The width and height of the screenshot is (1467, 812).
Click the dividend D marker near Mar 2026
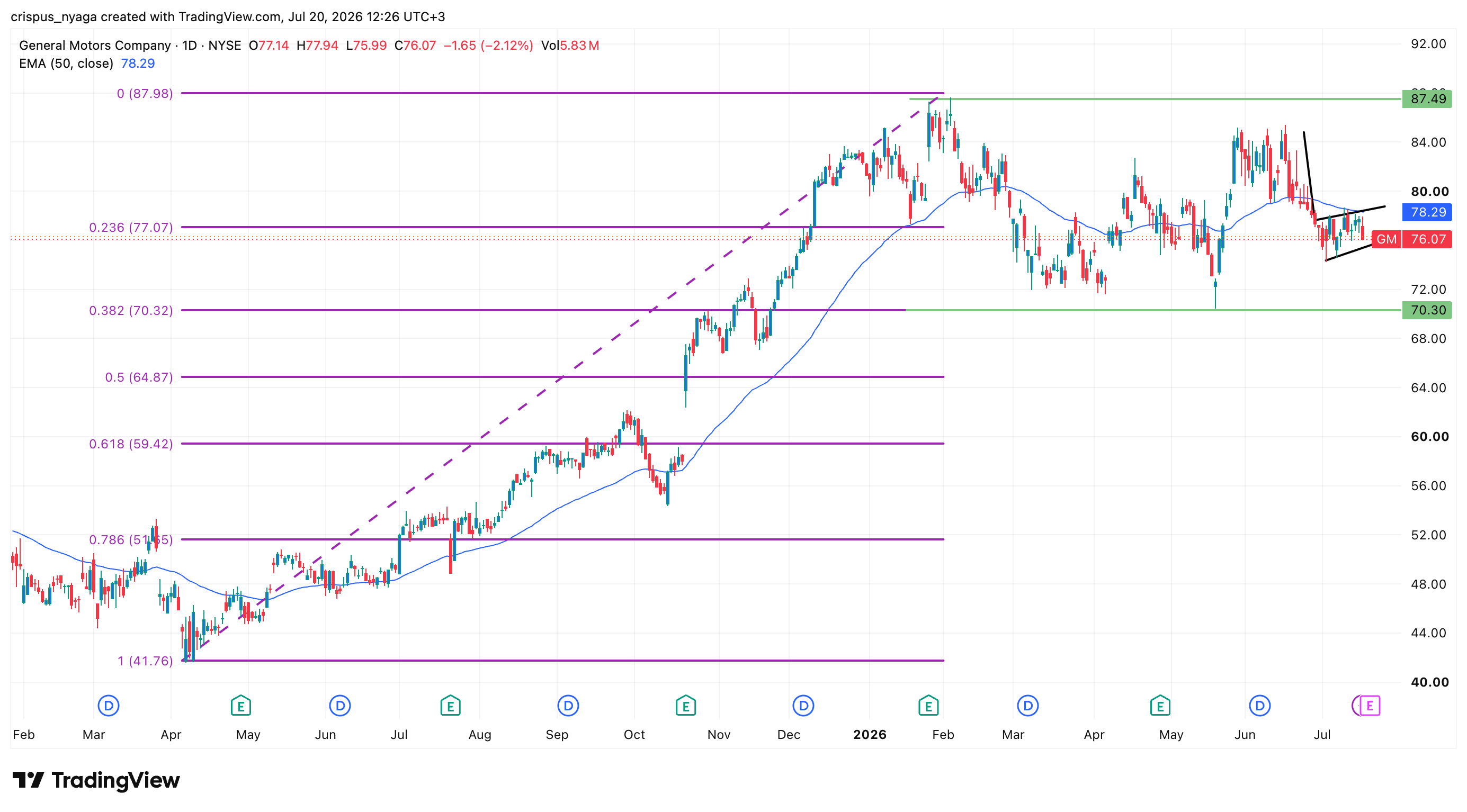pyautogui.click(x=1028, y=706)
